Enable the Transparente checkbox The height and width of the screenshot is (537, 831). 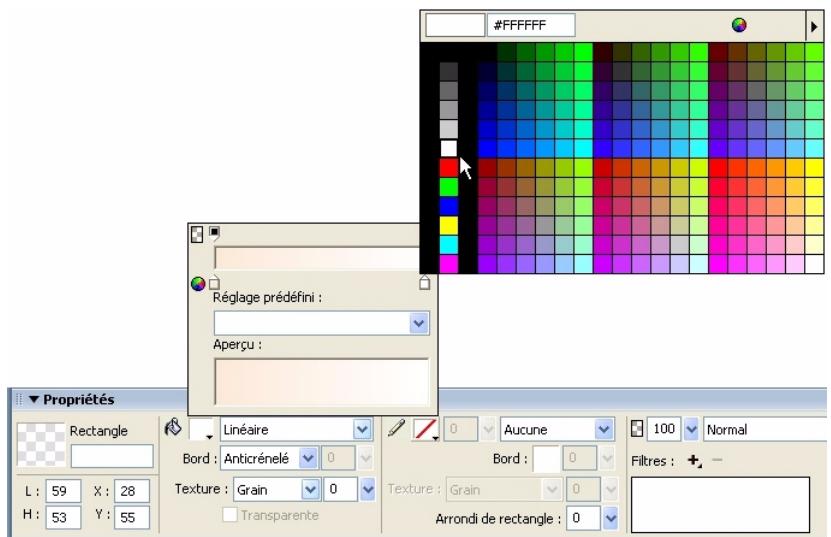coord(229,515)
